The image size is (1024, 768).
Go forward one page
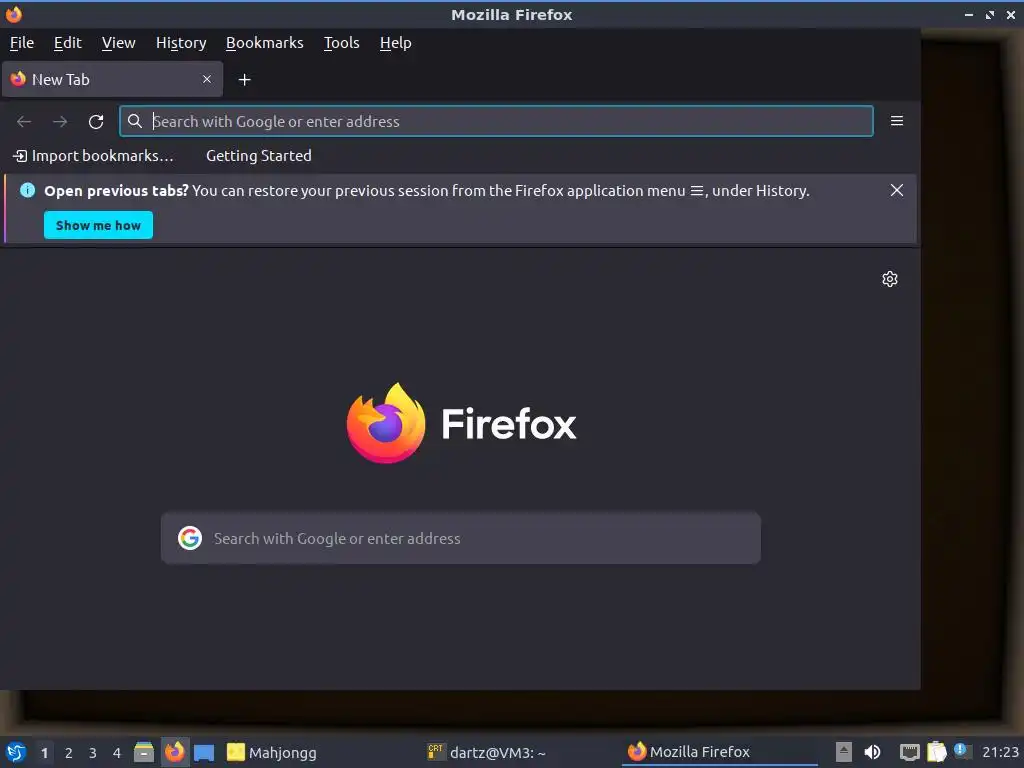pyautogui.click(x=60, y=121)
